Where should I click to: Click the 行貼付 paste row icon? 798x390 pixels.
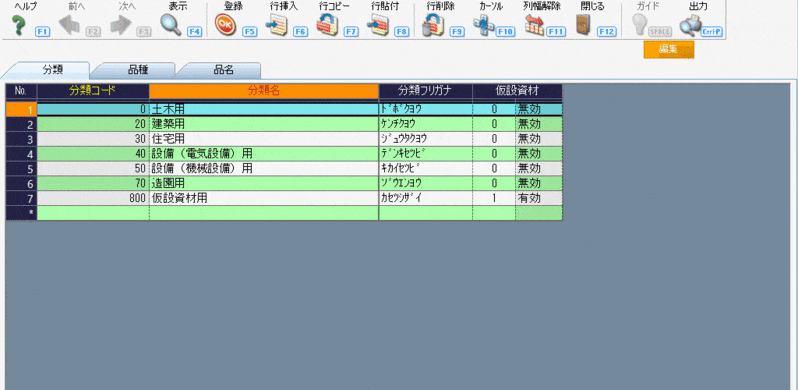coord(378,25)
